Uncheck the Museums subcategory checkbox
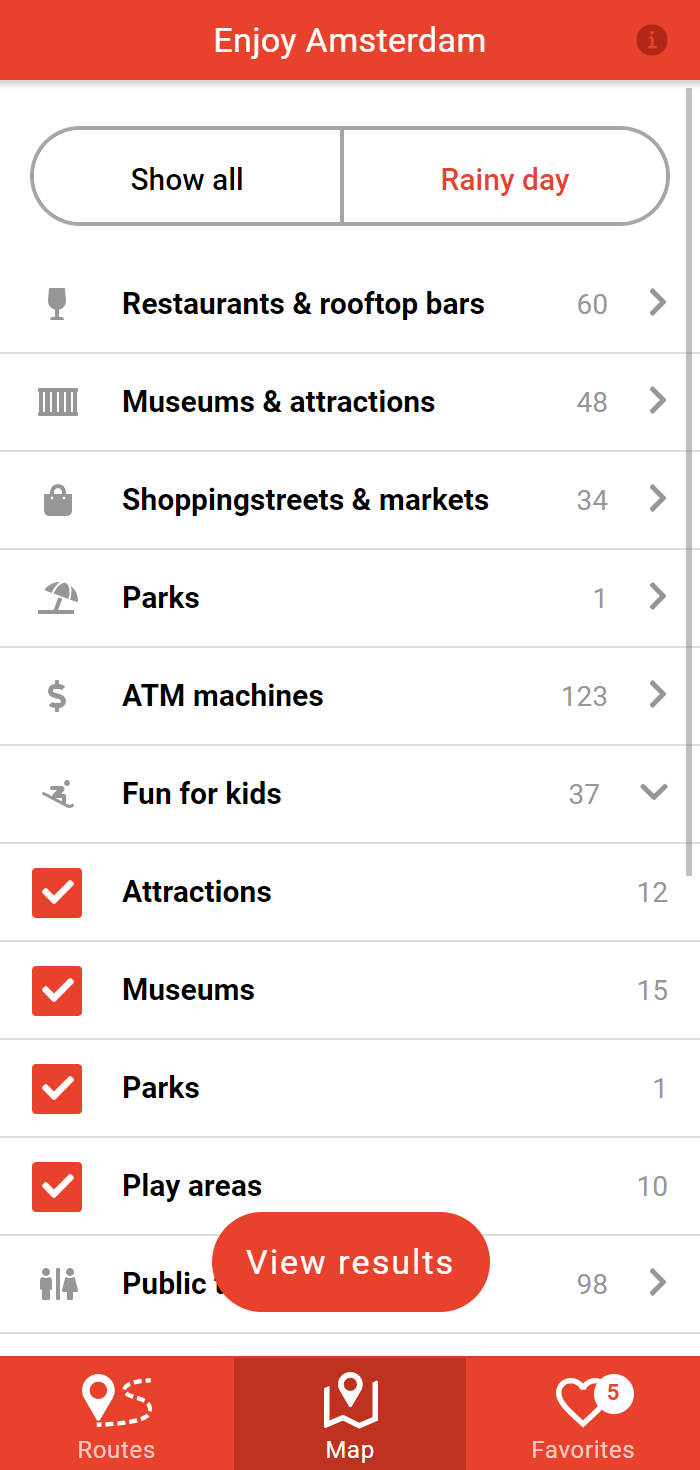Screen dimensions: 700x1470 57,990
